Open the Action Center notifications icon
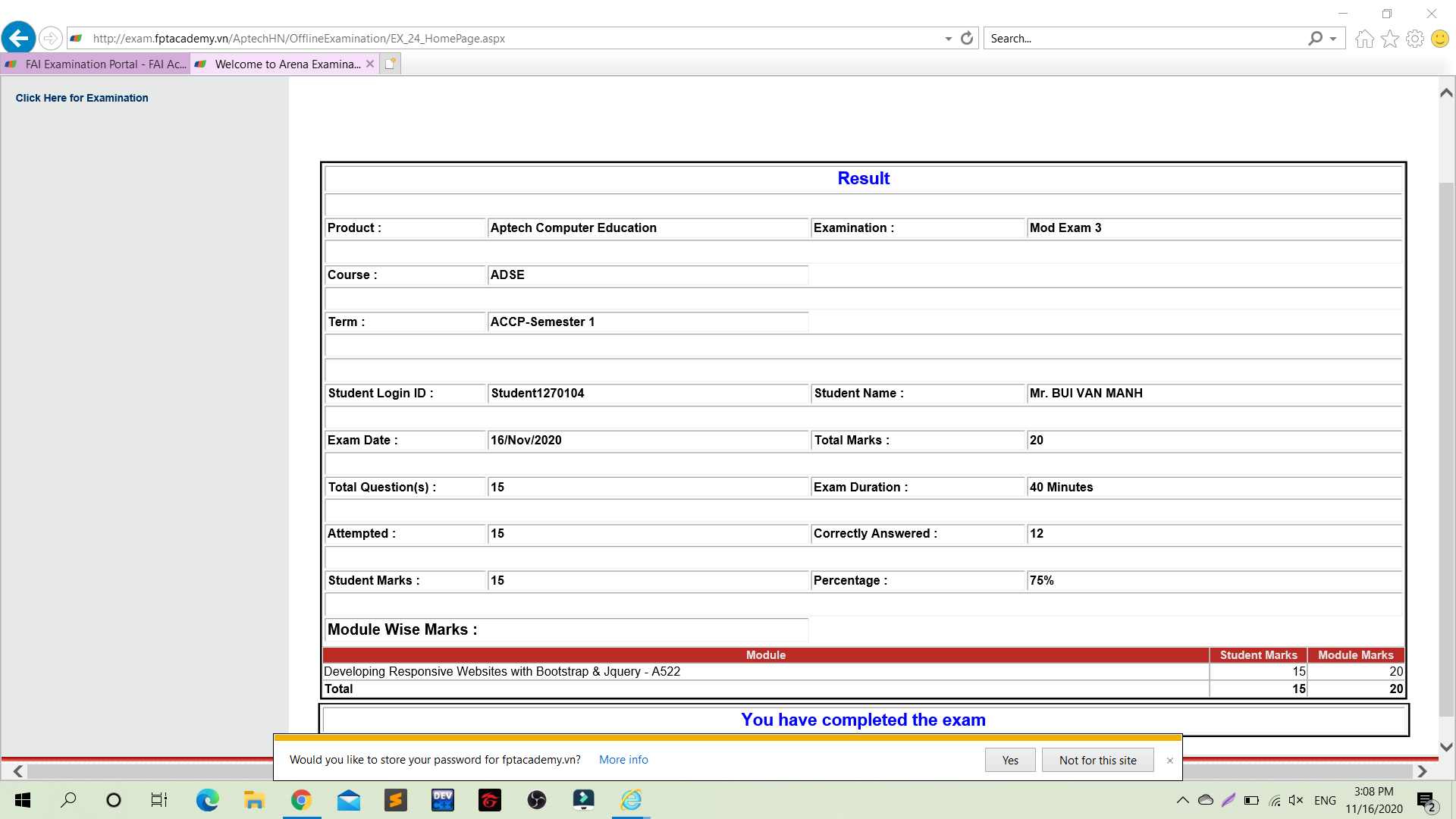The image size is (1456, 819). 1426,800
